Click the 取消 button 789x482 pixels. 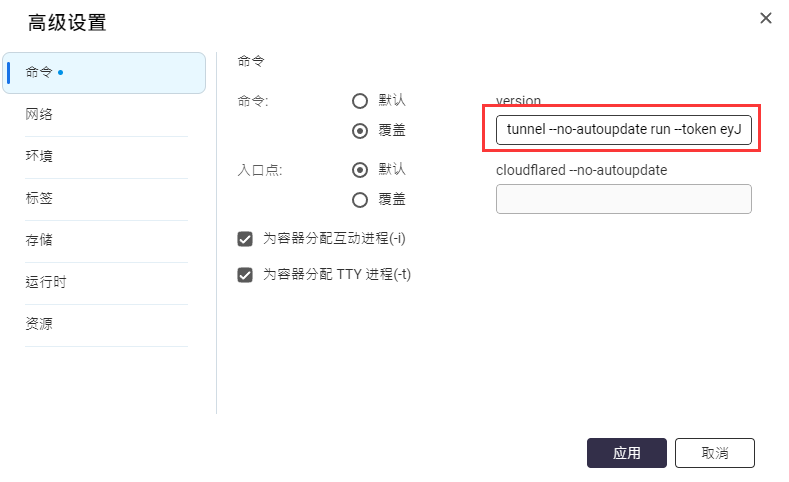715,453
